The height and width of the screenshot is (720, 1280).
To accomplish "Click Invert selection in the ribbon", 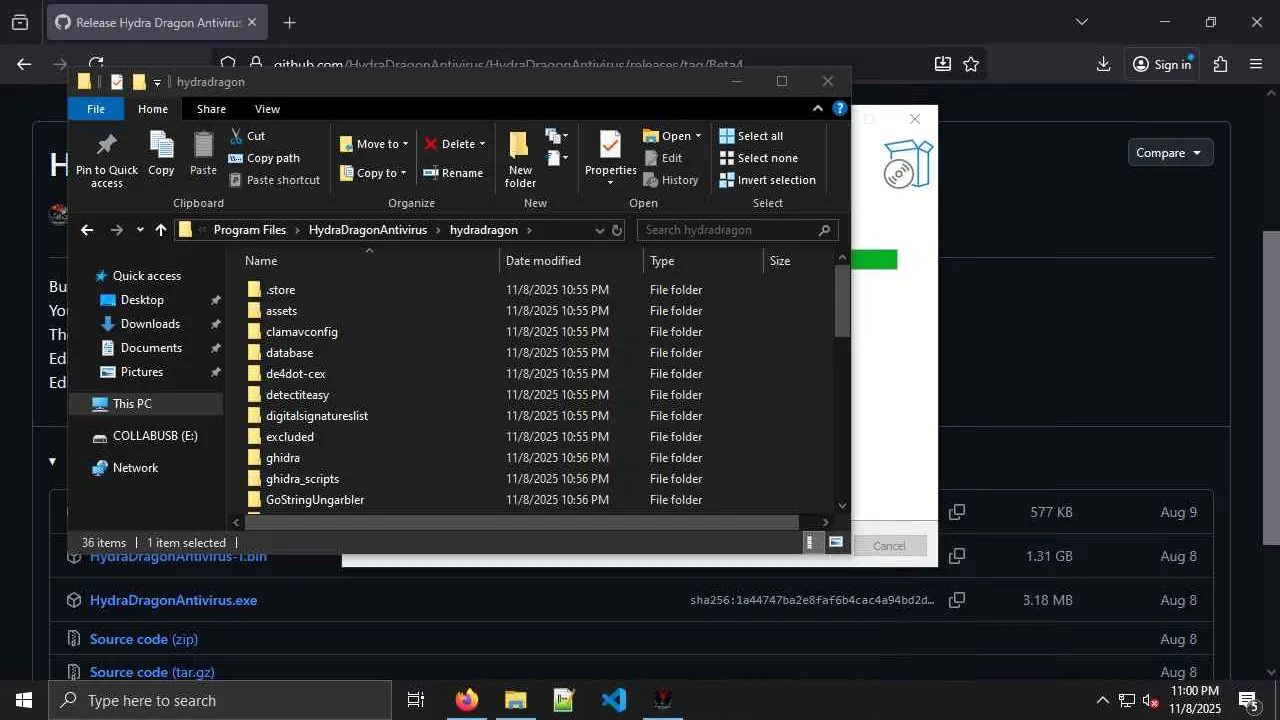I will pyautogui.click(x=767, y=180).
